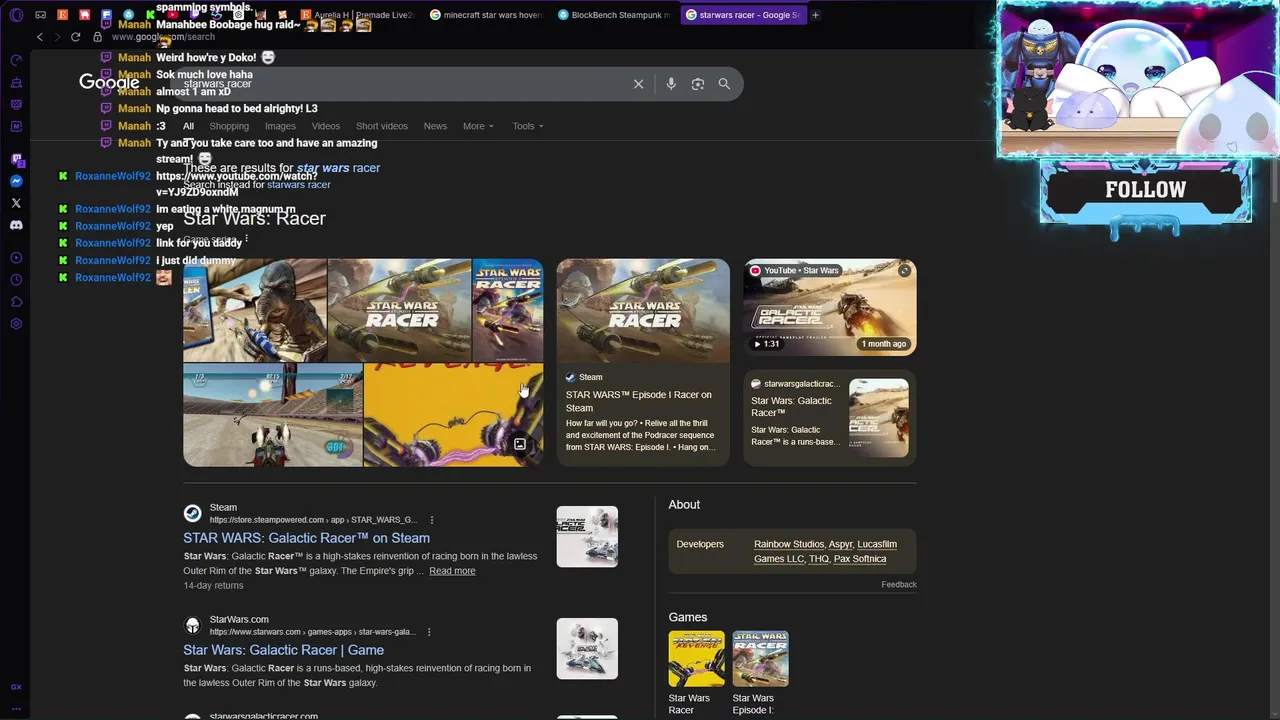Open Star Wars Episode I game thumbnail
The image size is (1280, 720).
(760, 658)
